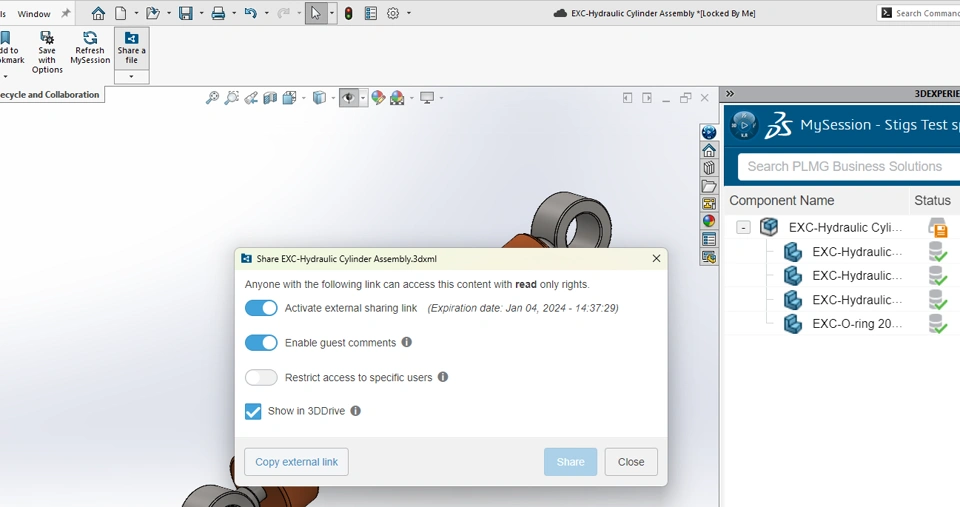Viewport: 960px width, 507px height.
Task: Collapse the task pane with double chevron
Action: tap(730, 94)
